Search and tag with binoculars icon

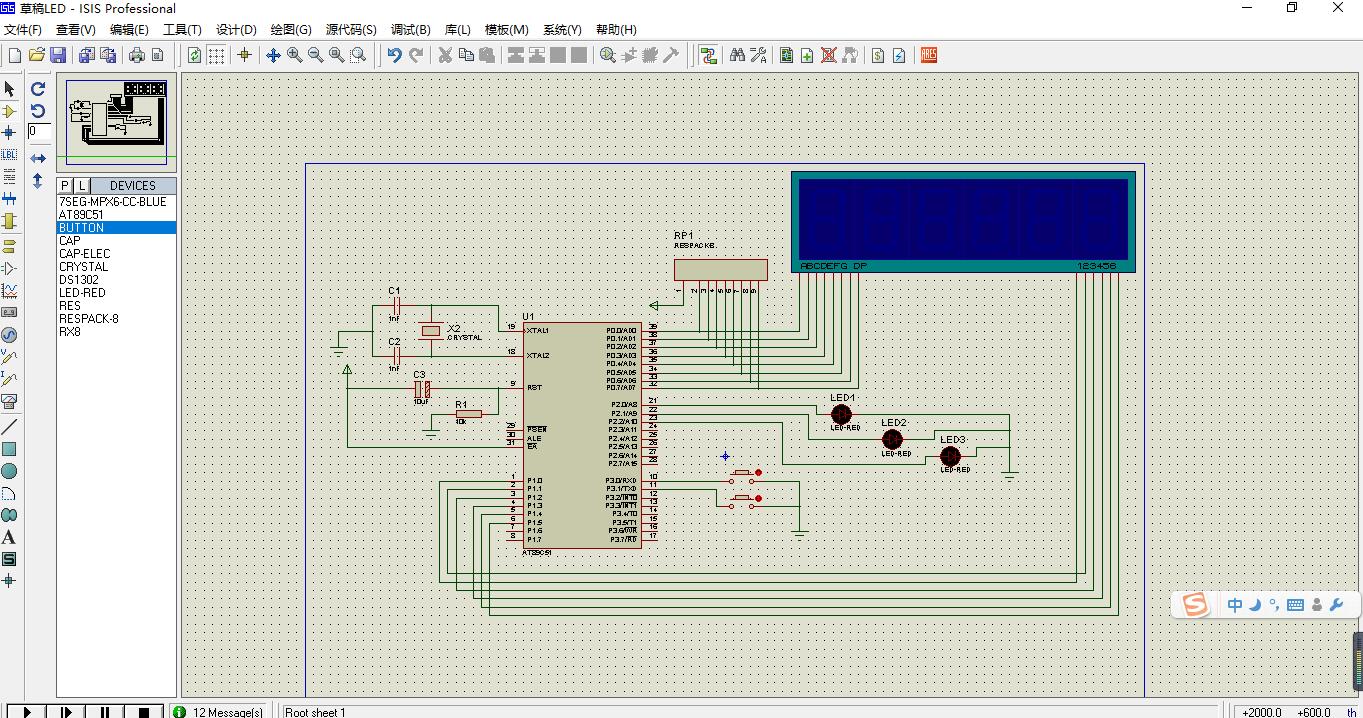(737, 55)
